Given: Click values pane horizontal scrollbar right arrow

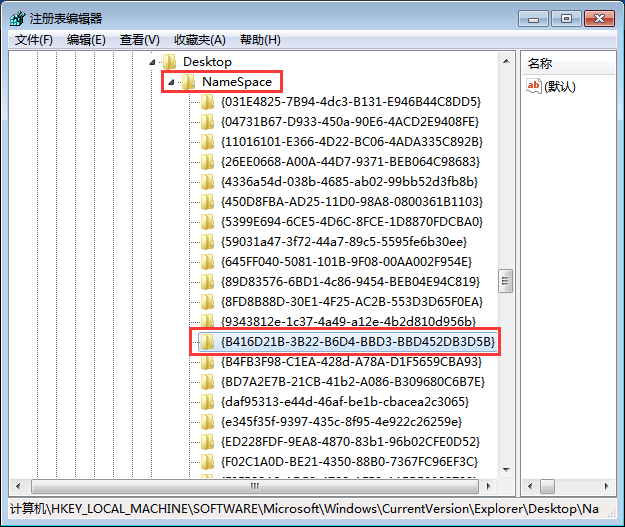Looking at the screenshot, I should point(607,486).
